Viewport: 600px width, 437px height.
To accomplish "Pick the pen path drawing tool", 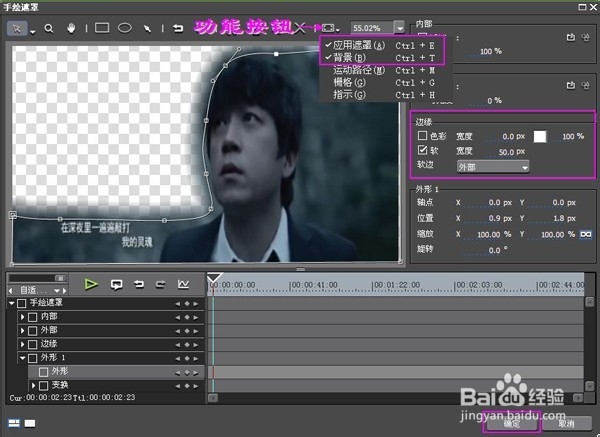I will 147,29.
